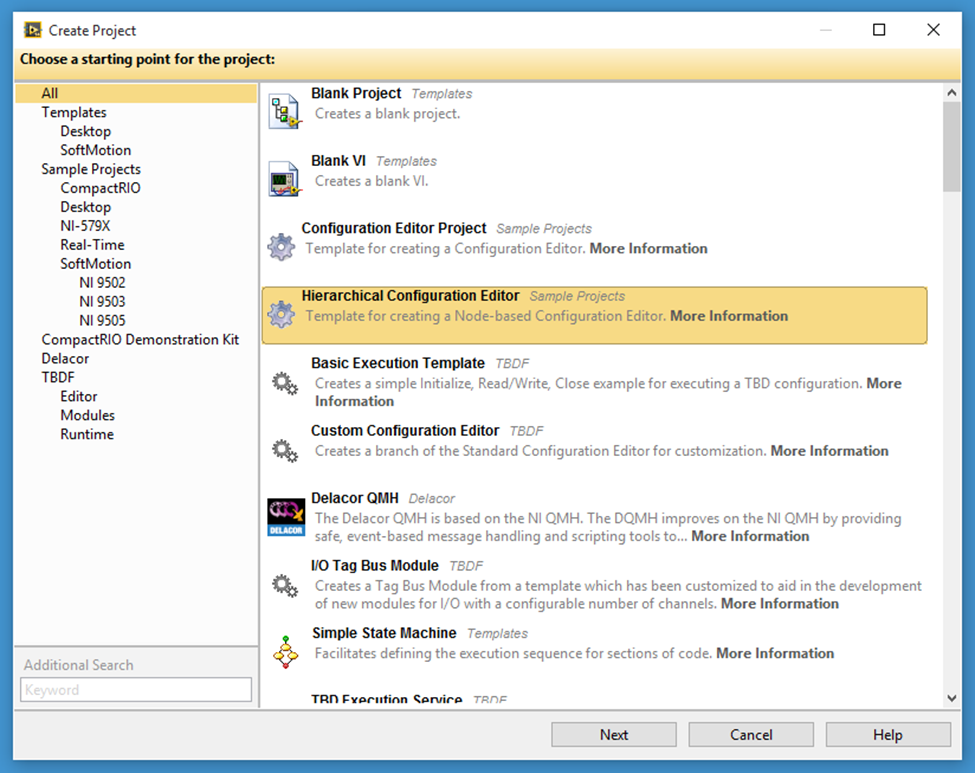The height and width of the screenshot is (773, 975).
Task: Select the Blank Project title
Action: click(x=356, y=93)
